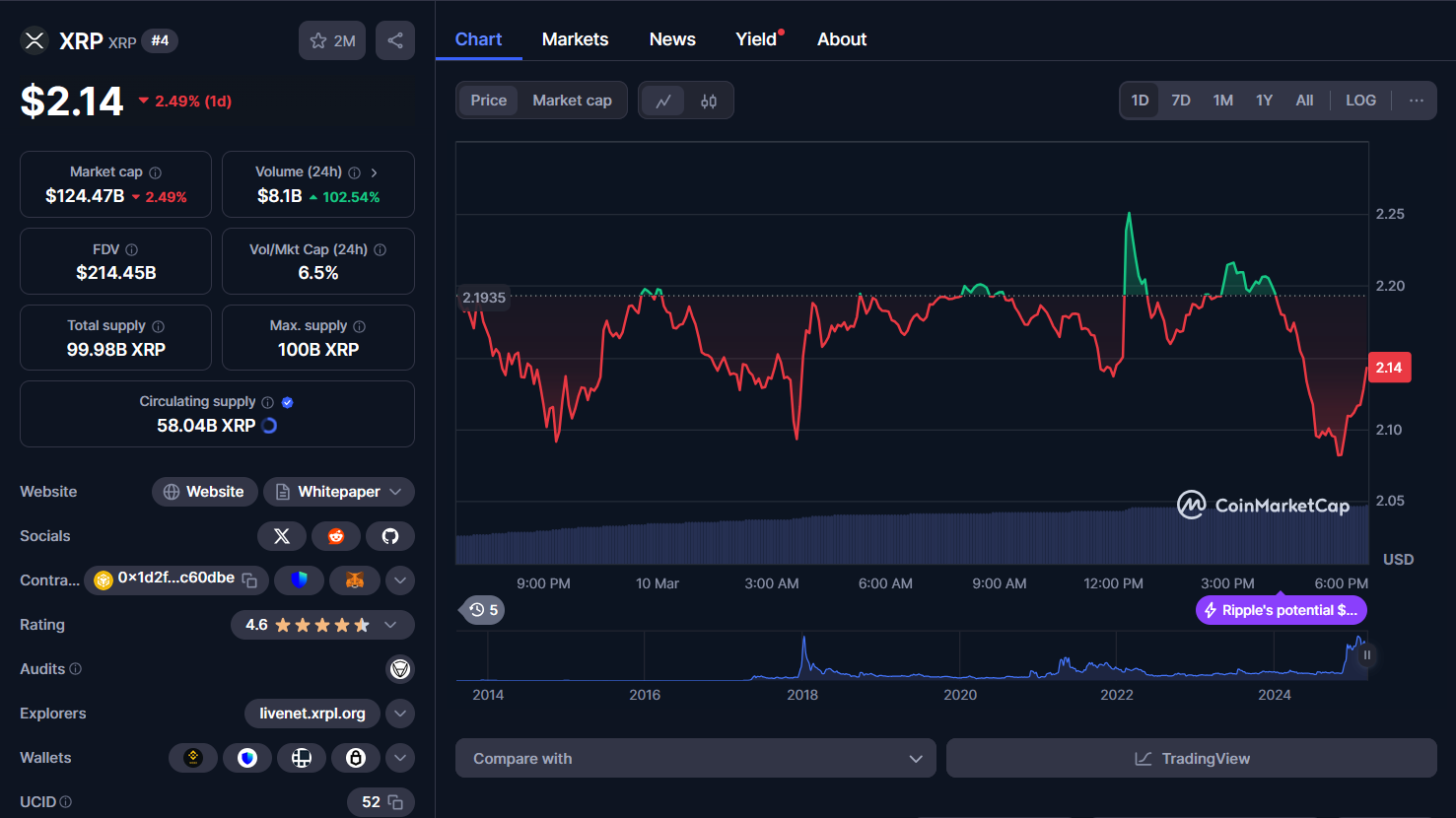Open Market cap info tooltip icon

155,172
